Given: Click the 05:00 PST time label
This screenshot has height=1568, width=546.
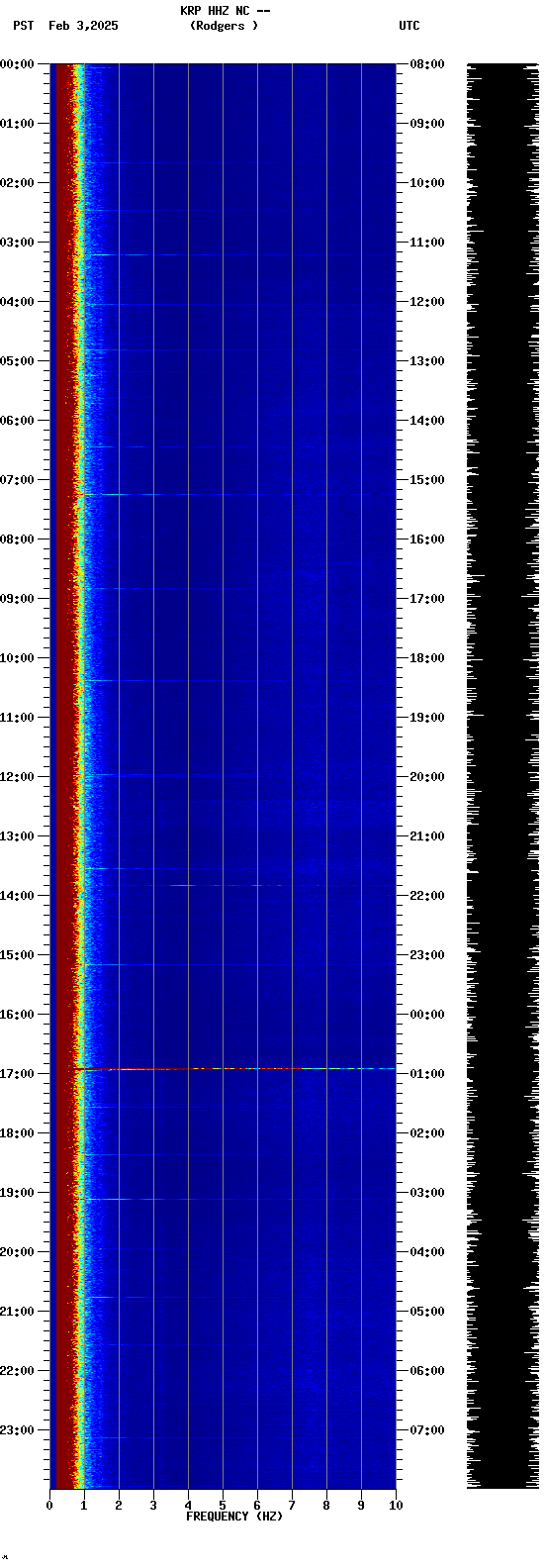Looking at the screenshot, I should (x=17, y=361).
